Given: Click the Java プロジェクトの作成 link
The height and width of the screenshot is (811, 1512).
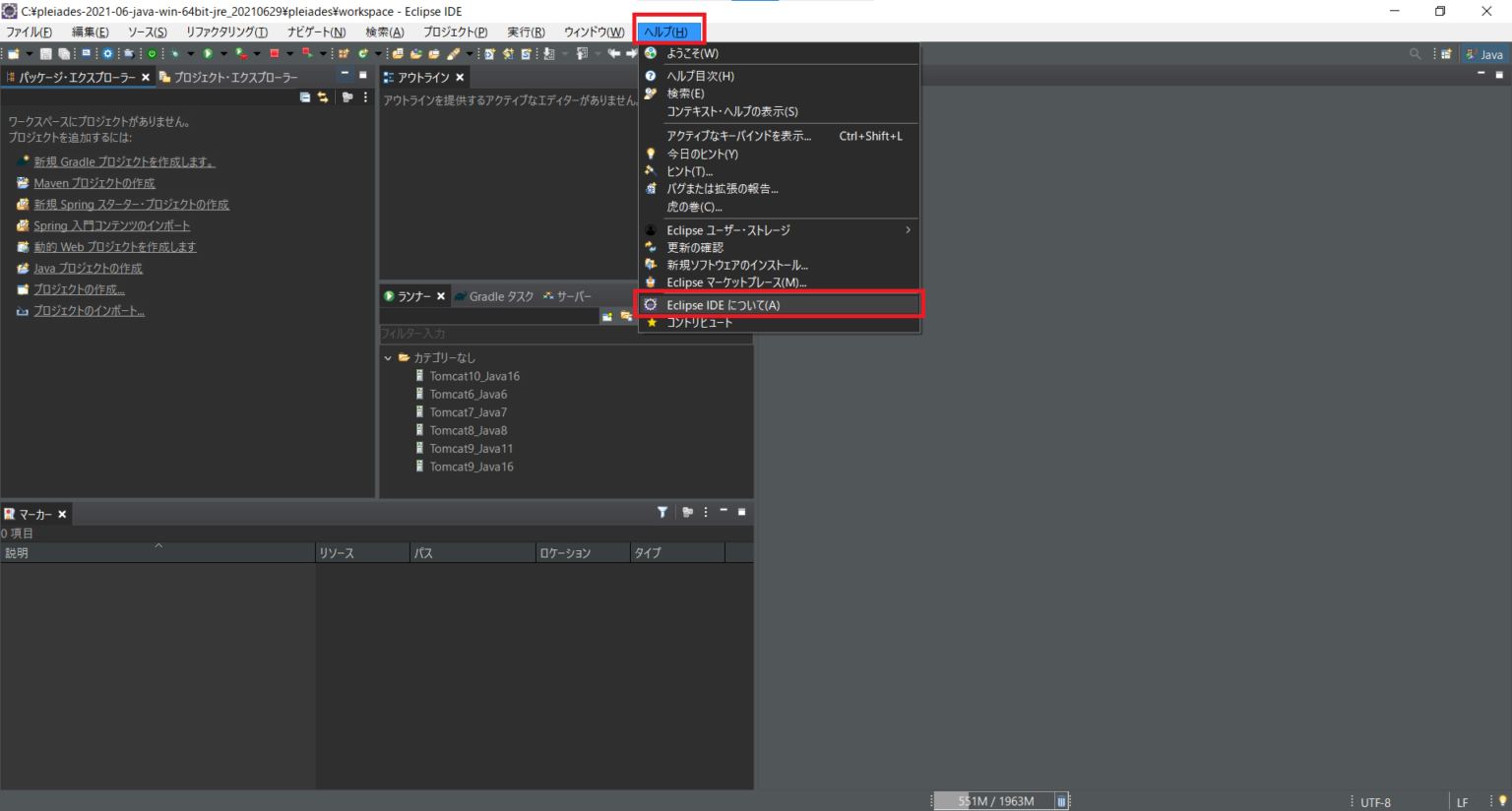Looking at the screenshot, I should [x=88, y=269].
